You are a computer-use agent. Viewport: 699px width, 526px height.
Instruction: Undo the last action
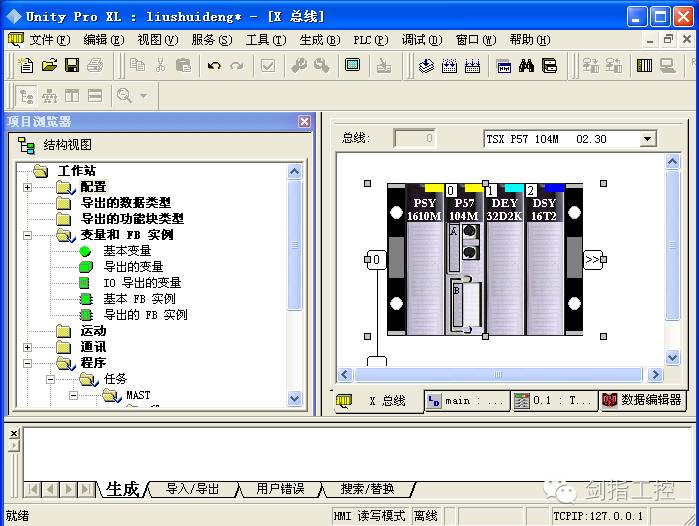coord(214,66)
